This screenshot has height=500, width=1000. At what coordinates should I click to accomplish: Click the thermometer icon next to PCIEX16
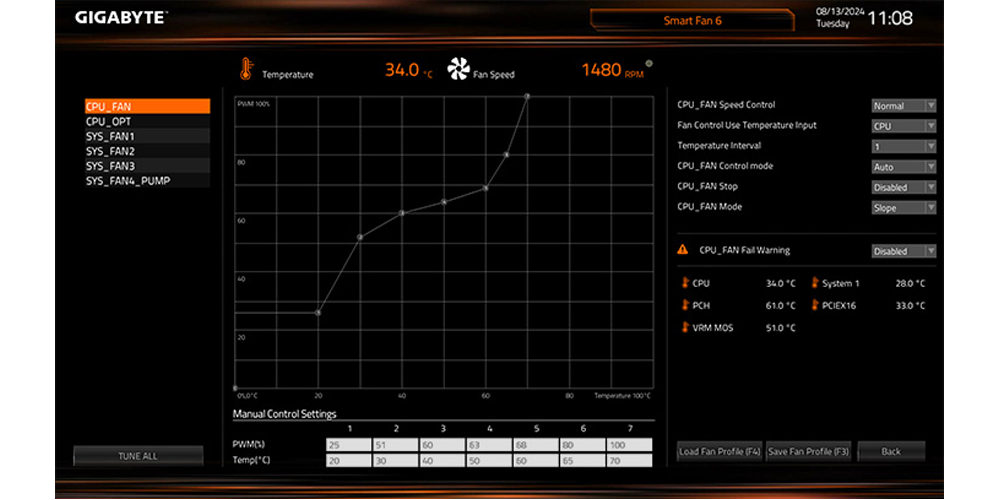[815, 305]
